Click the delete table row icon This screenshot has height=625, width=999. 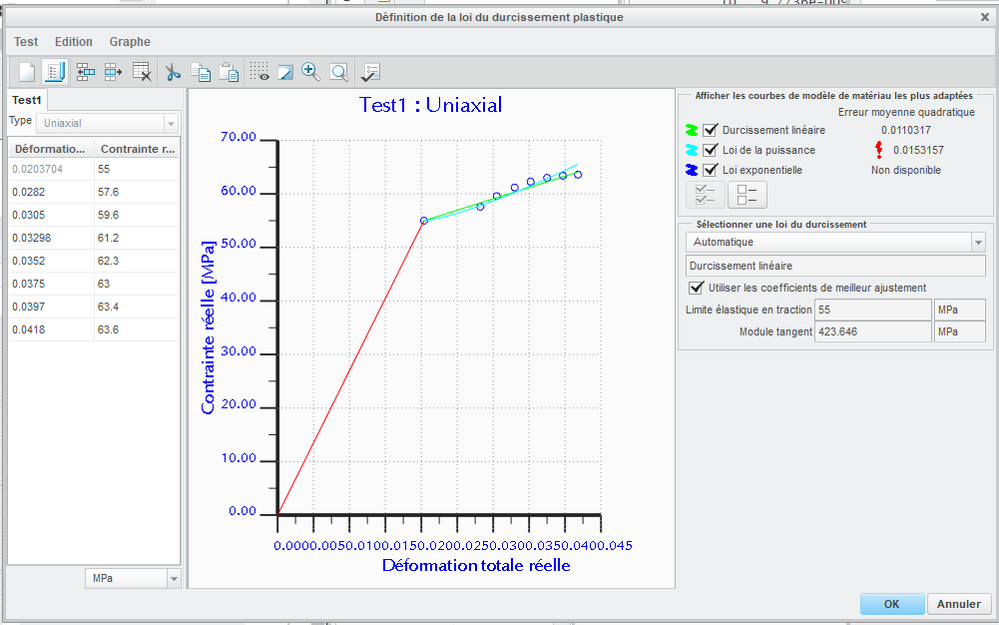[141, 72]
